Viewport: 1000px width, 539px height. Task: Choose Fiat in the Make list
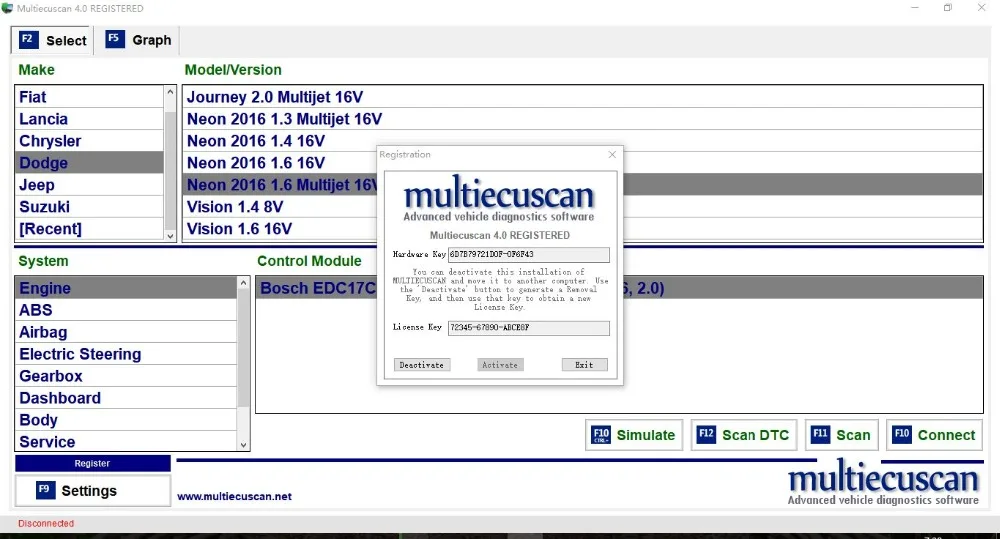pos(89,97)
